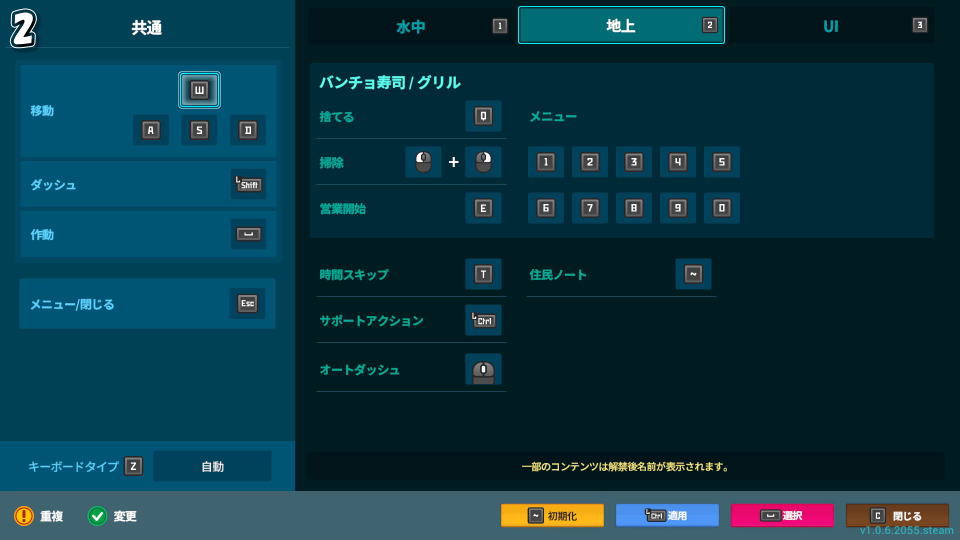Click the tilde key icon for 住民ノート
The width and height of the screenshot is (960, 540).
click(693, 274)
